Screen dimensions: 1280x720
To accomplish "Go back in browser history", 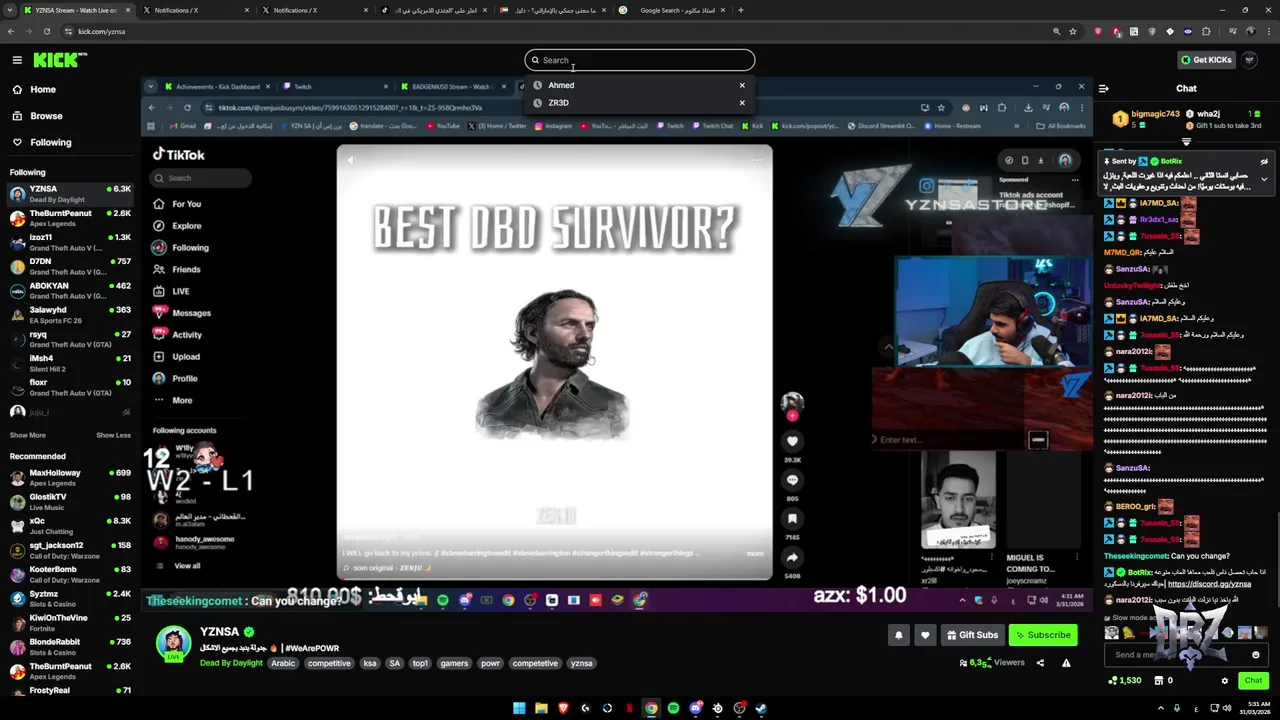I will (x=11, y=31).
